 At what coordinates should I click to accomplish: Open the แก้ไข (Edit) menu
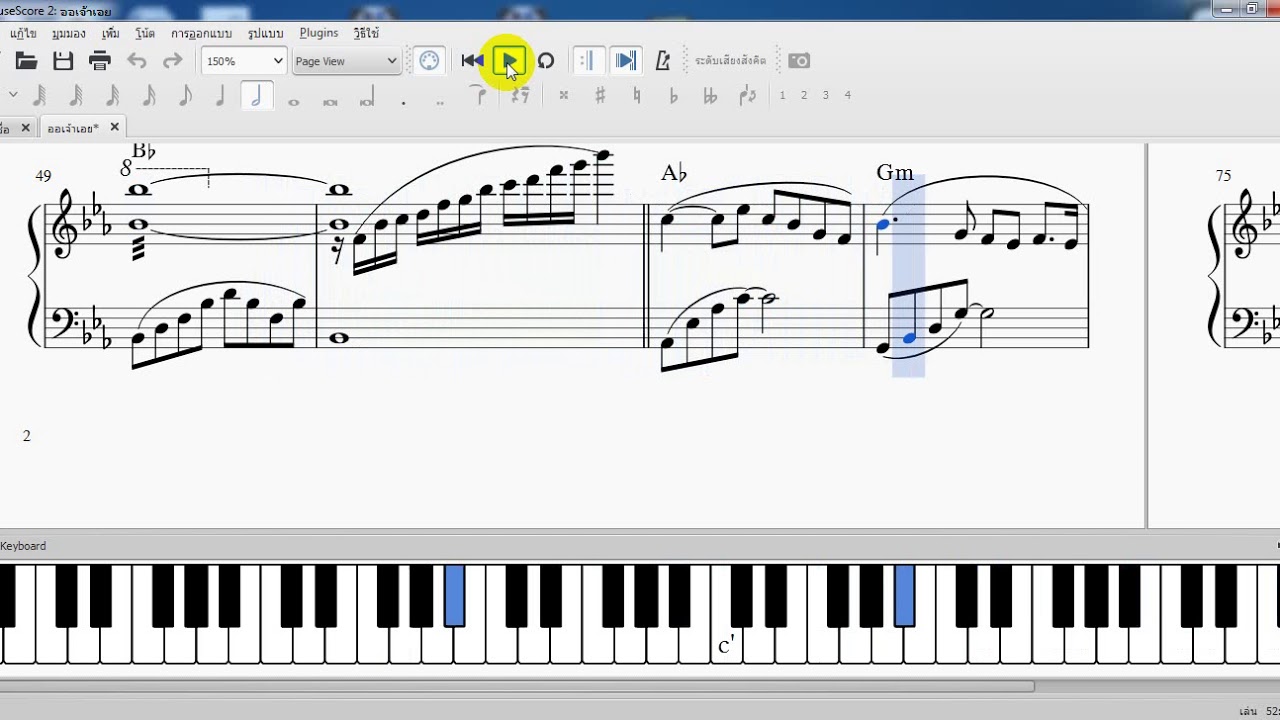point(24,33)
